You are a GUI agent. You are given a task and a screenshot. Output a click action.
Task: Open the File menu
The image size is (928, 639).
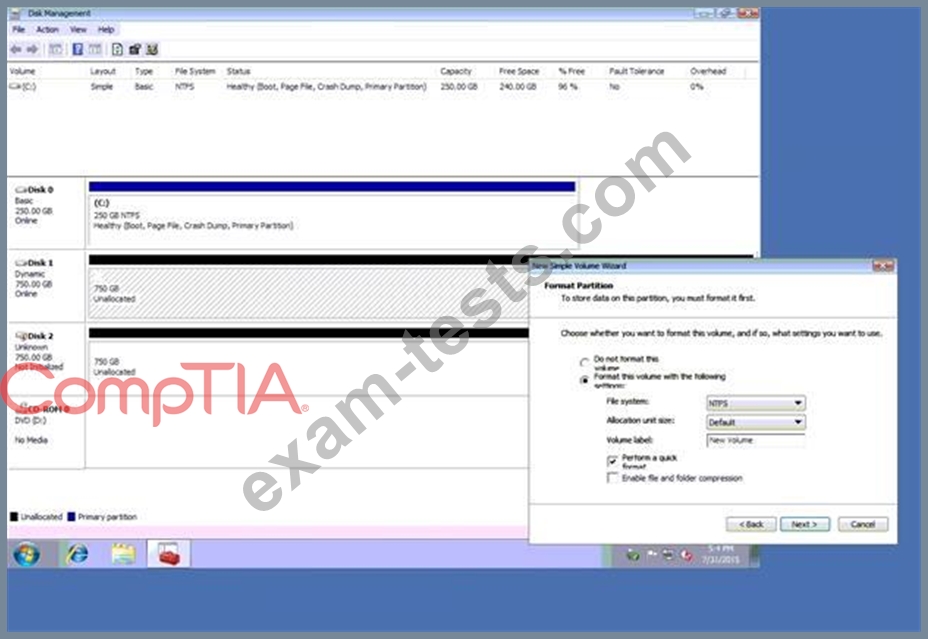(19, 30)
